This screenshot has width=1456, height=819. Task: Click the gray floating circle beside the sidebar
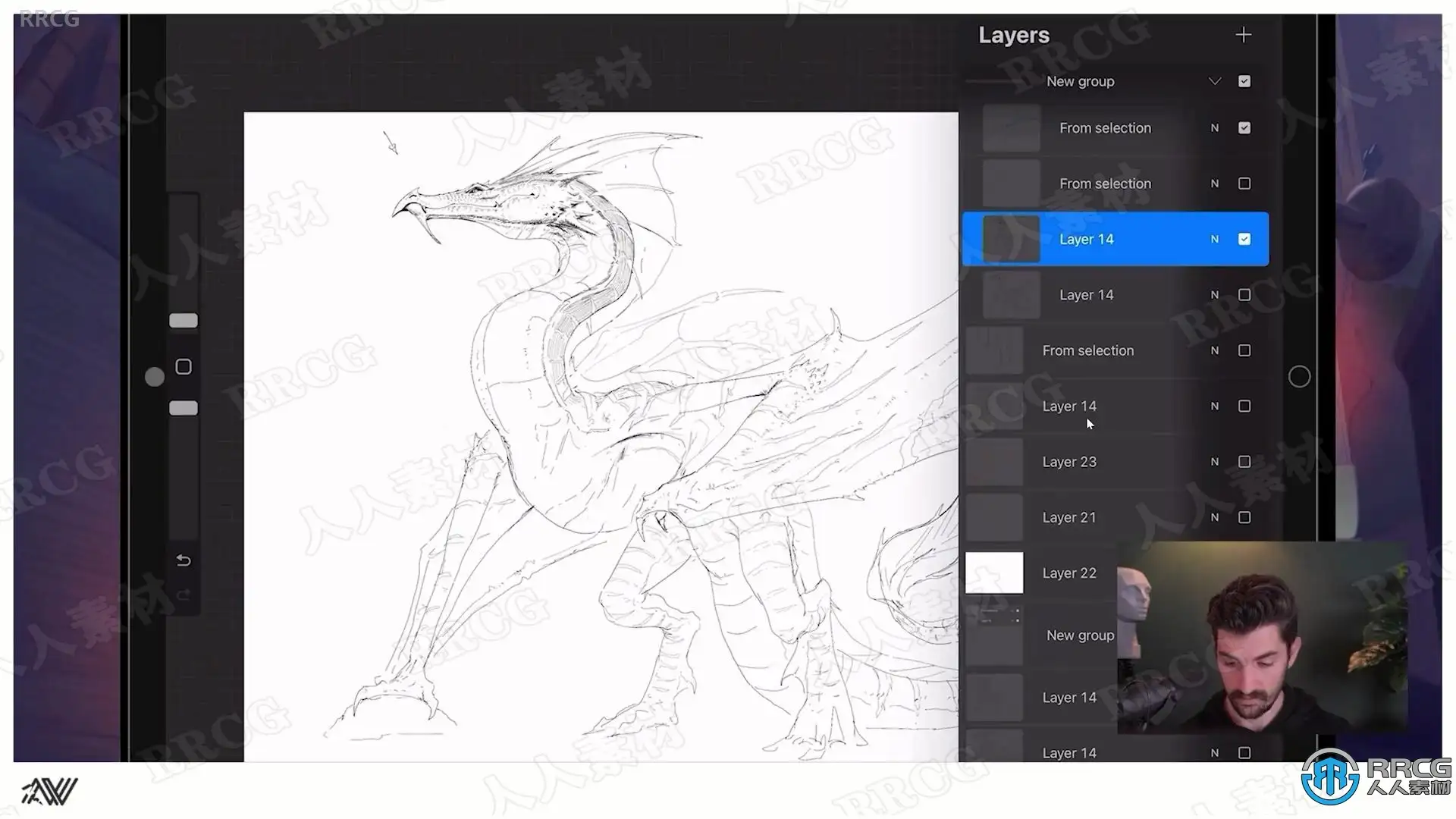(155, 377)
